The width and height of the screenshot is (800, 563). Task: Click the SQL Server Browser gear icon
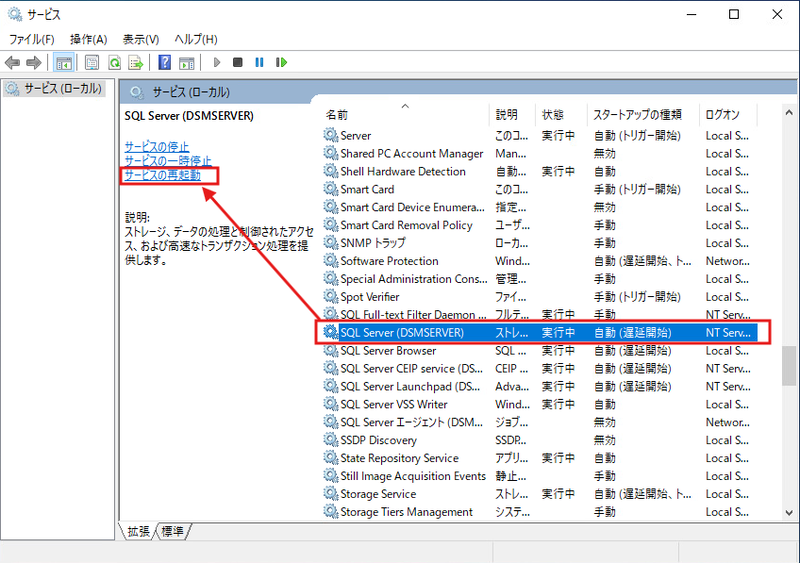[331, 350]
